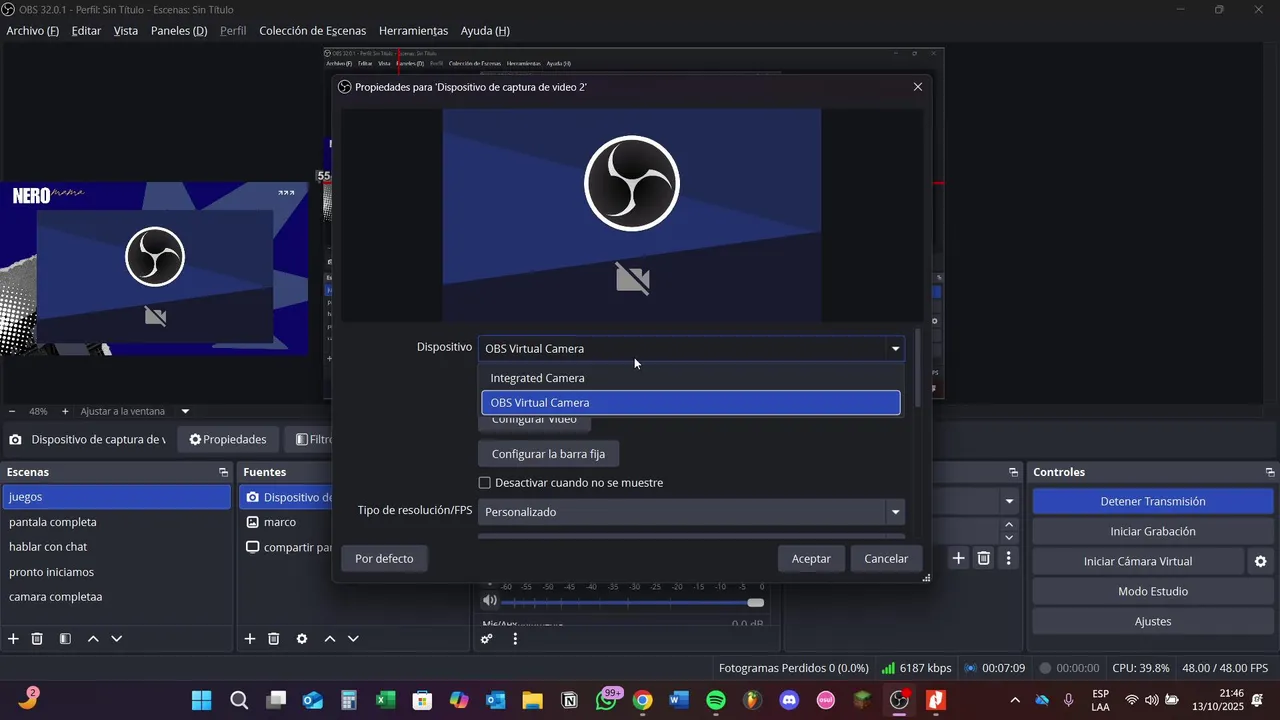This screenshot has height=720, width=1280.
Task: Open the Editar menu
Action: (86, 31)
